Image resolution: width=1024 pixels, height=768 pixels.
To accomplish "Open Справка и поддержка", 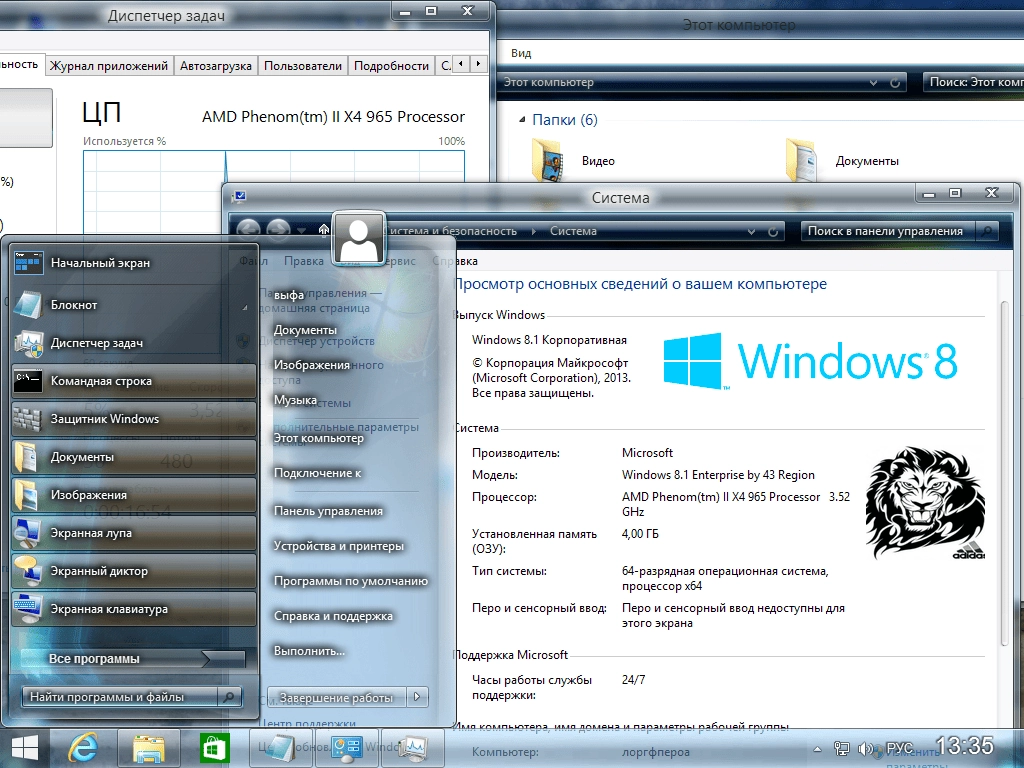I will 333,616.
